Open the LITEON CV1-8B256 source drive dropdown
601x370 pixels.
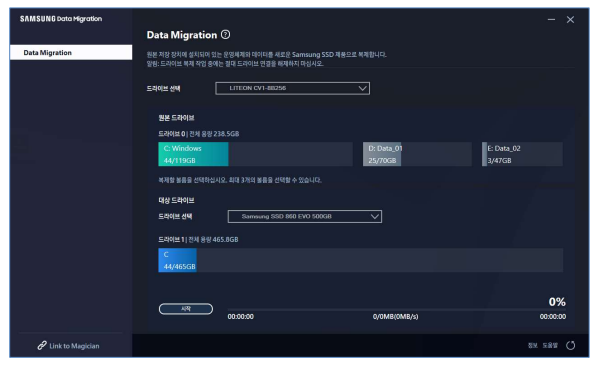pos(292,88)
